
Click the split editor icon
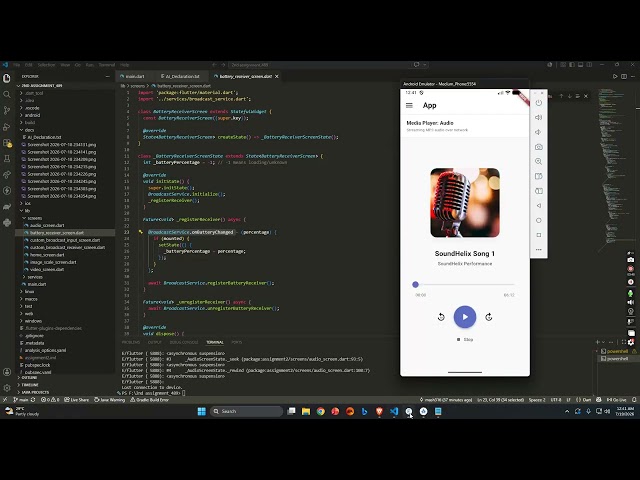click(624, 76)
